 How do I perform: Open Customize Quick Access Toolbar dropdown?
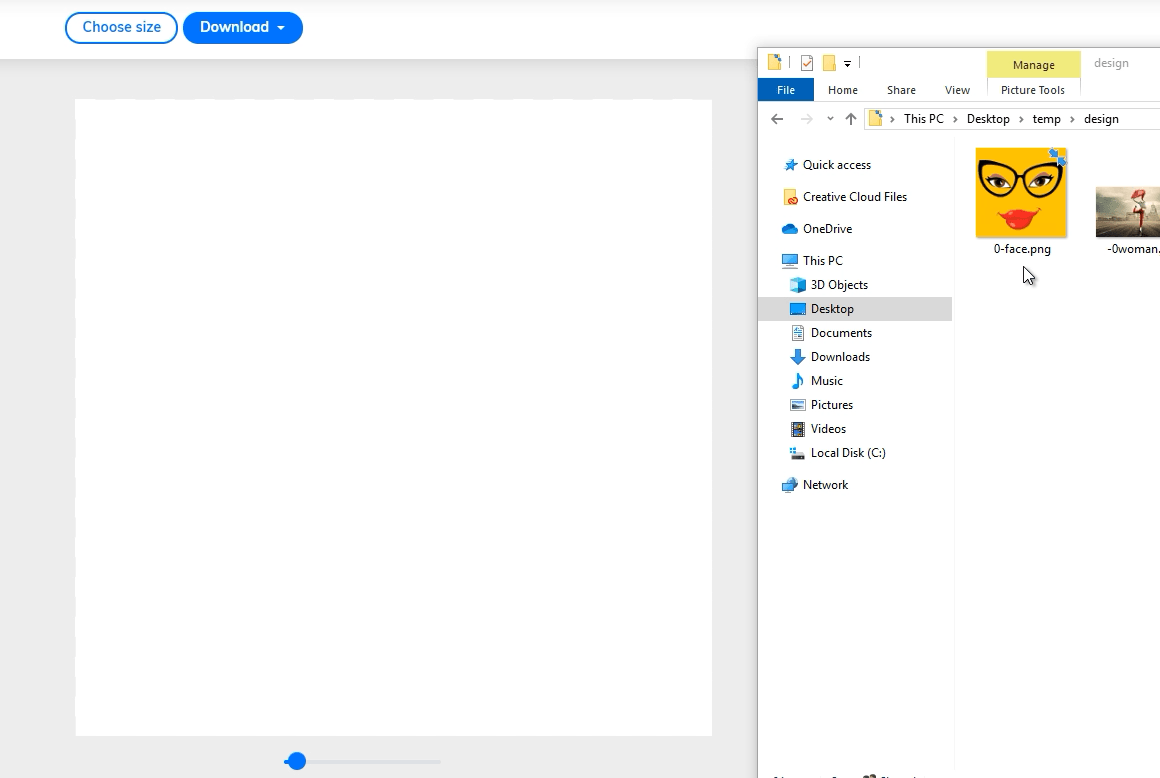point(848,63)
